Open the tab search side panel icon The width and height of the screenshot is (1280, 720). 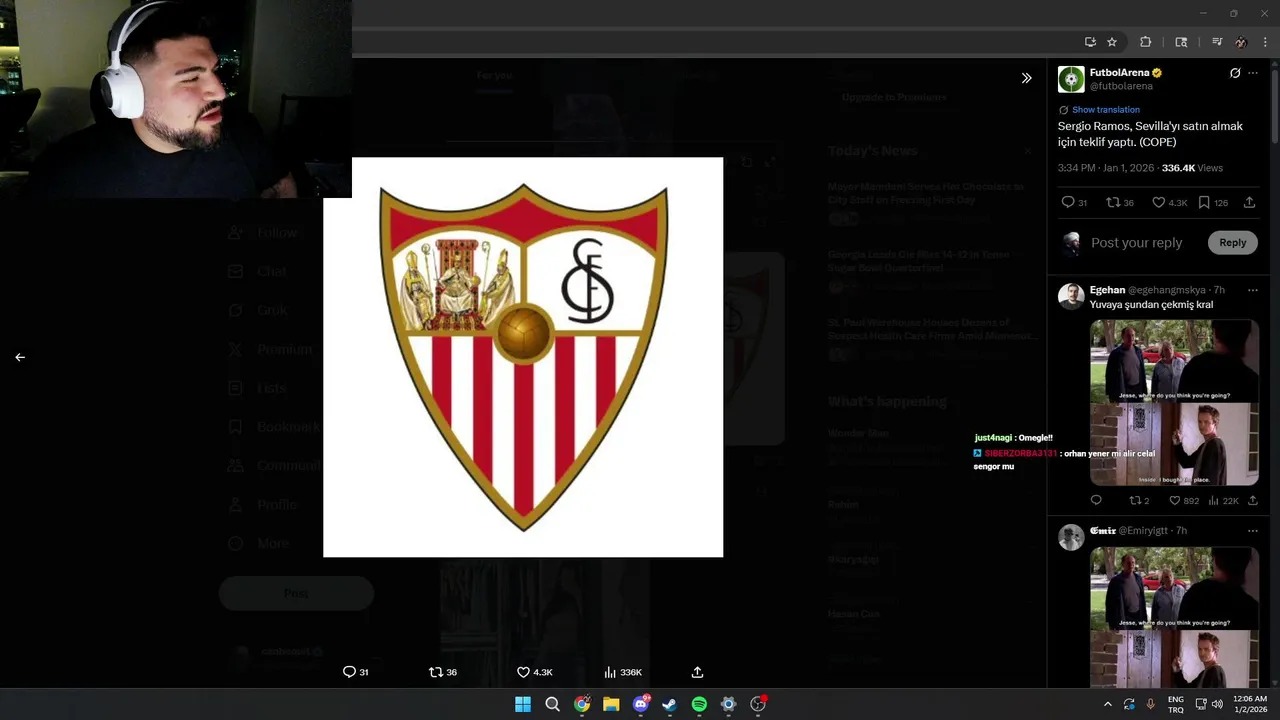pyautogui.click(x=1181, y=42)
